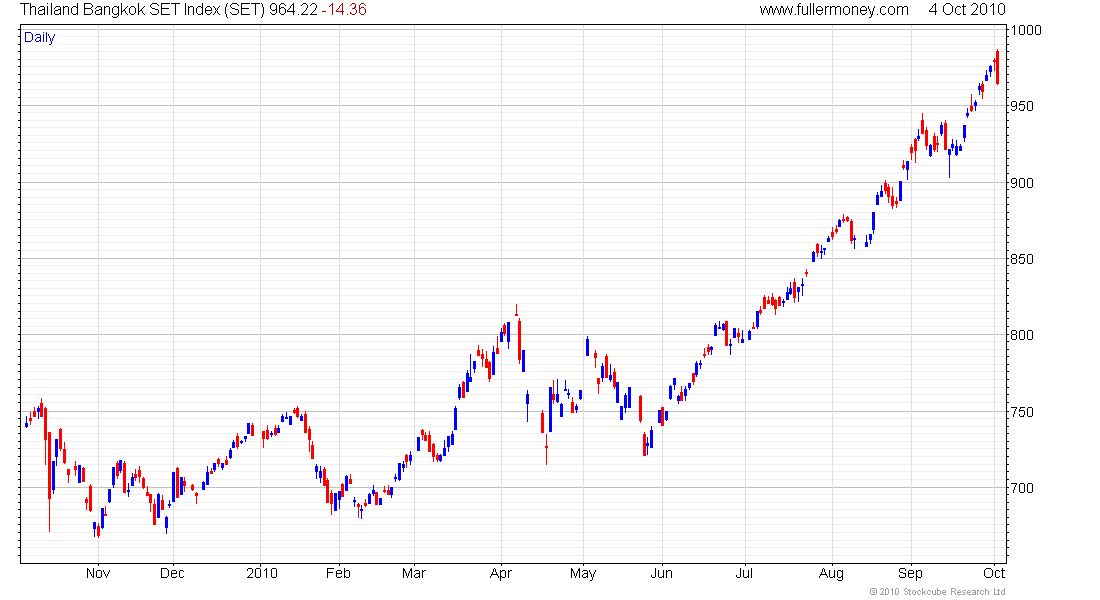Open the www.fullermoney.com link text
Image resolution: width=1100 pixels, height=600 pixels.
pos(833,10)
